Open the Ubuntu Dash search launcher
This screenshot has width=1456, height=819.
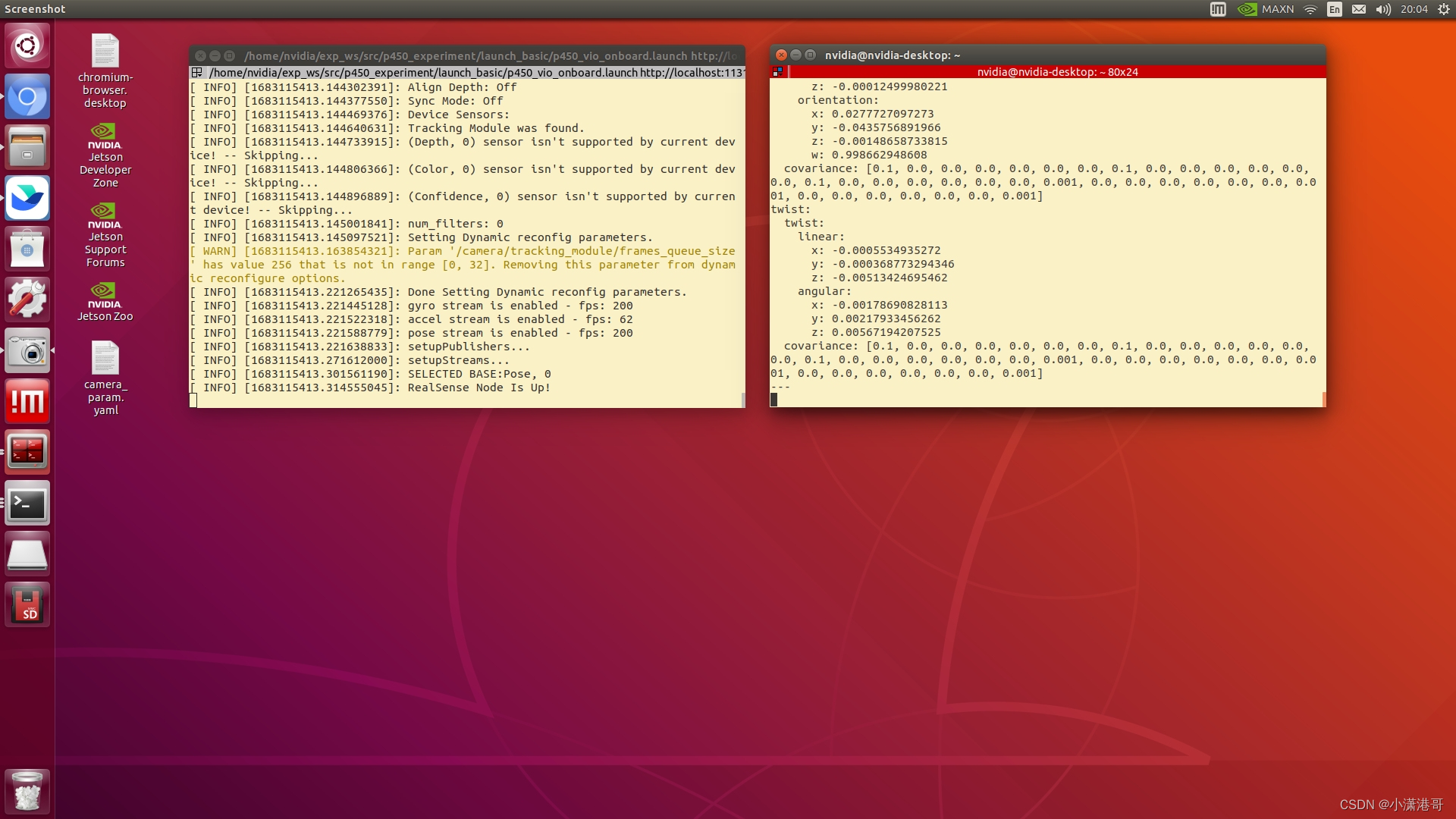27,45
